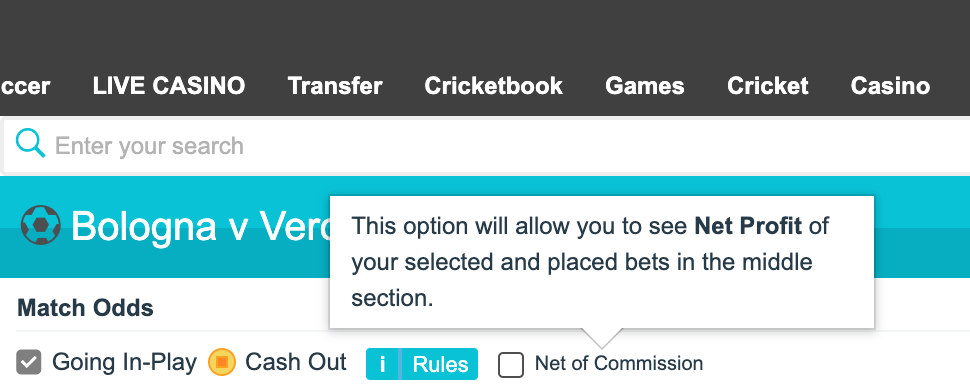Click the magnifying glass search icon

(x=30, y=144)
